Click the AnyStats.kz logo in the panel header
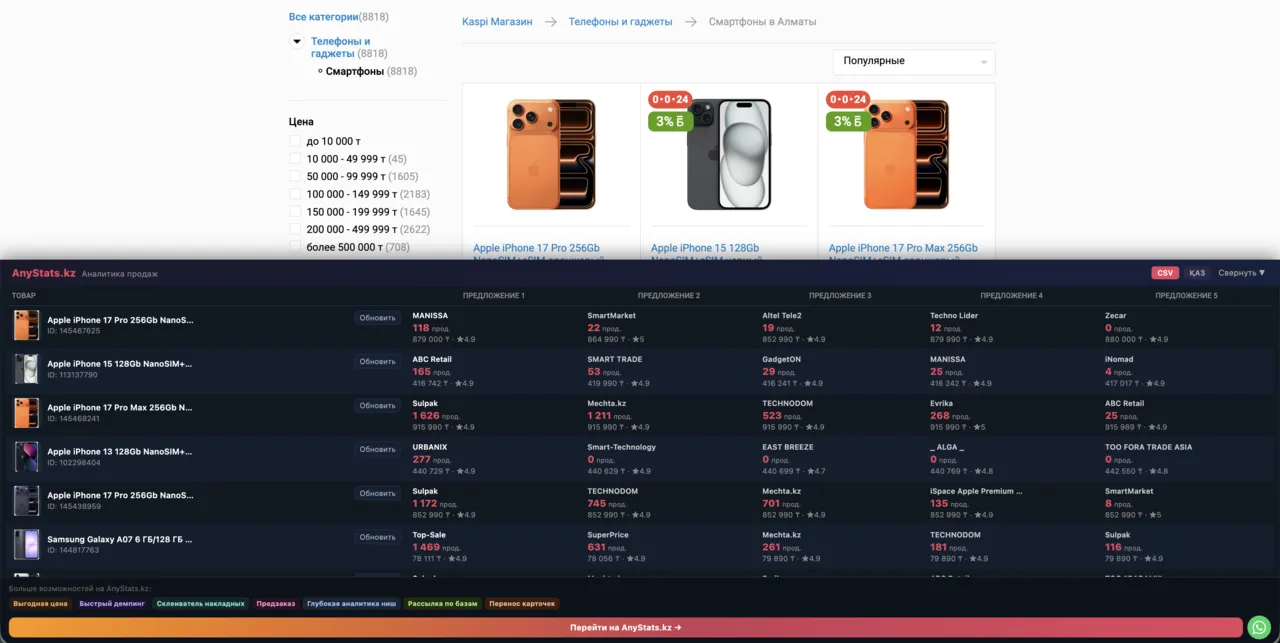 43,273
